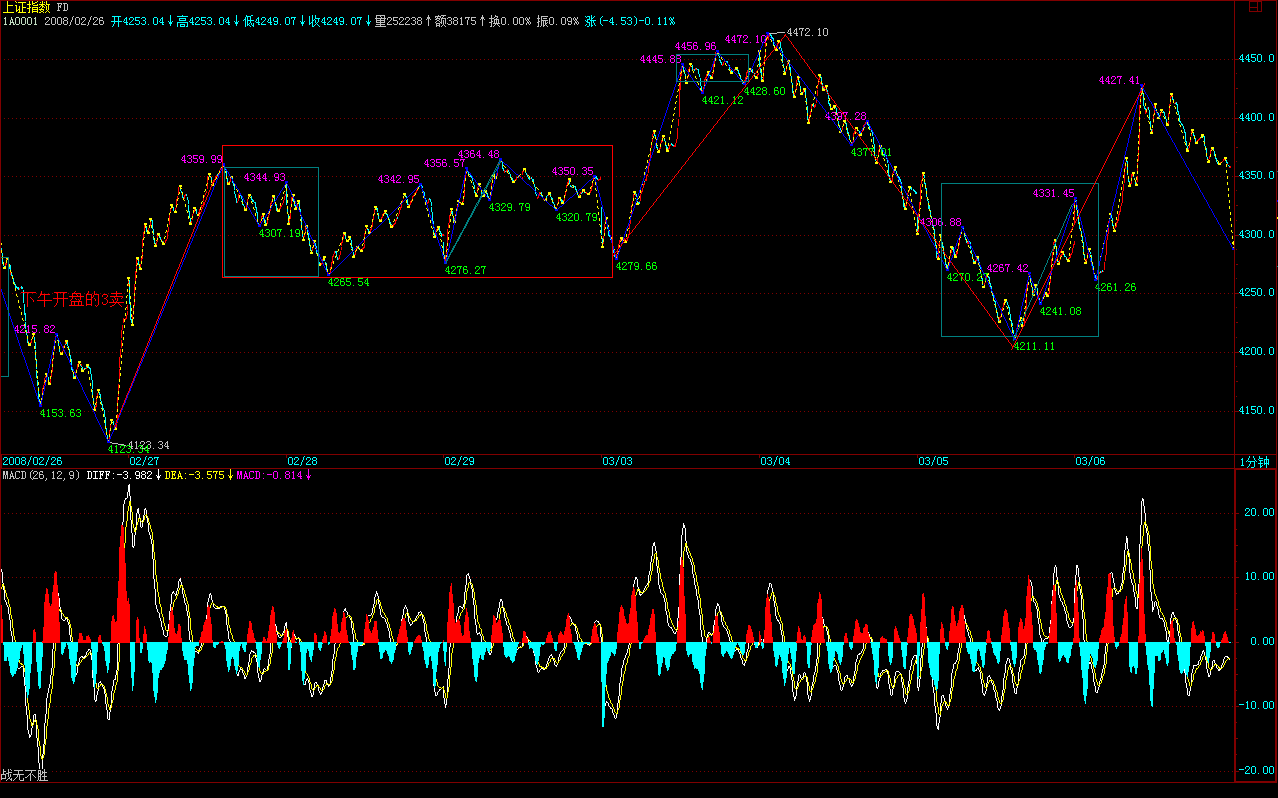Select the 1A0001 stock code text

coord(19,21)
